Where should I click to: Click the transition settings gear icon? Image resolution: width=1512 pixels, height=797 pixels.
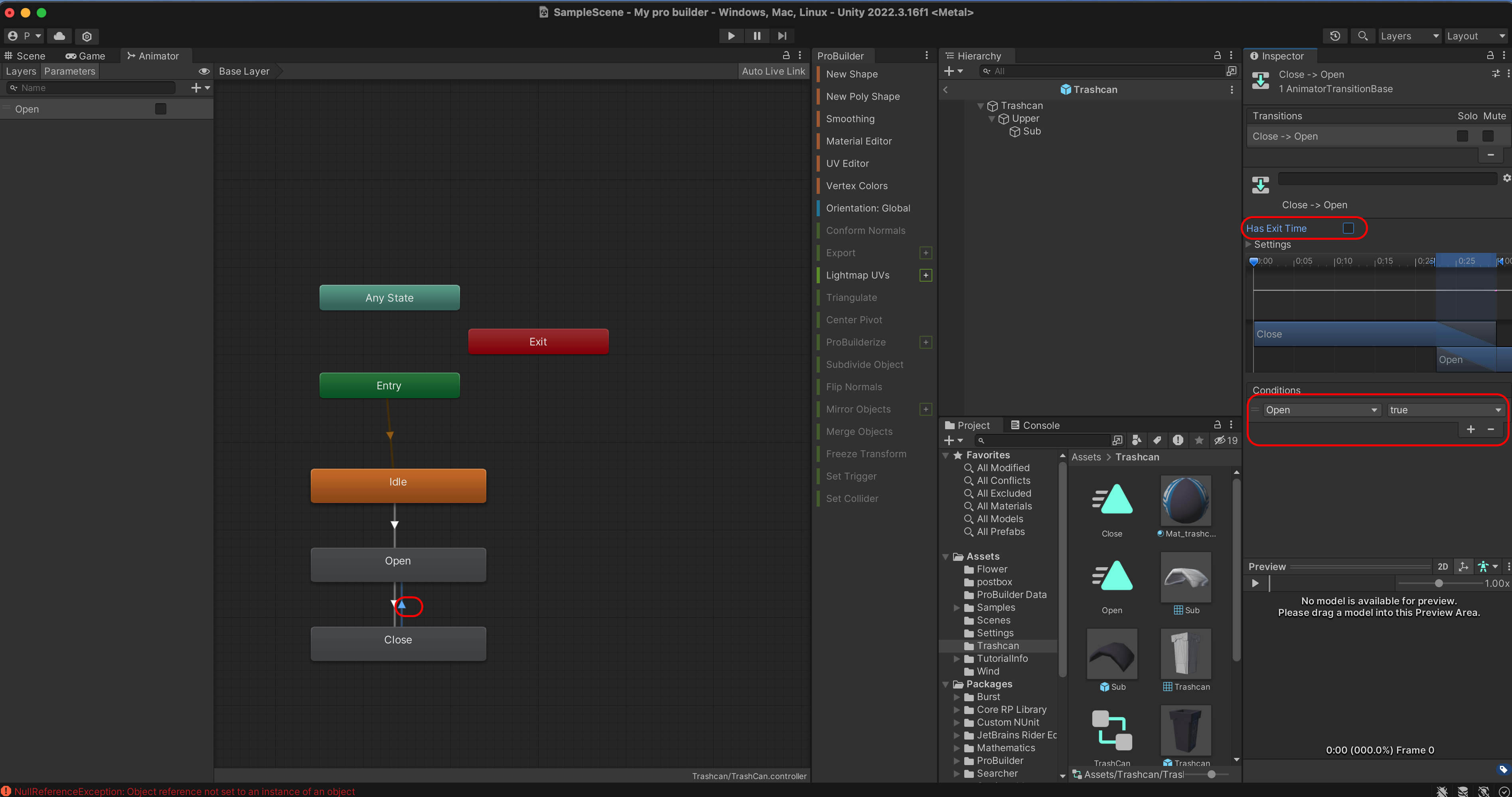tap(1506, 178)
